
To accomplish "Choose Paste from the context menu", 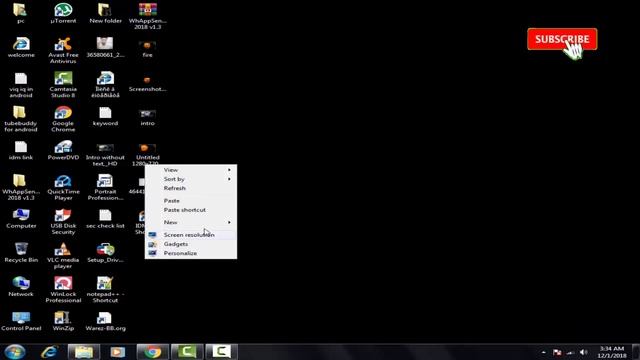I will click(191, 200).
